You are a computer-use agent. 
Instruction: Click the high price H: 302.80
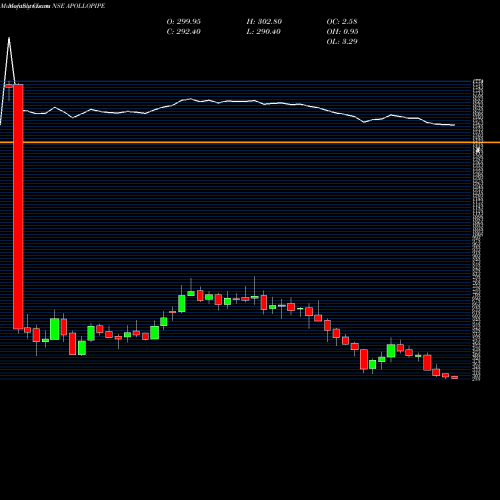(x=264, y=21)
